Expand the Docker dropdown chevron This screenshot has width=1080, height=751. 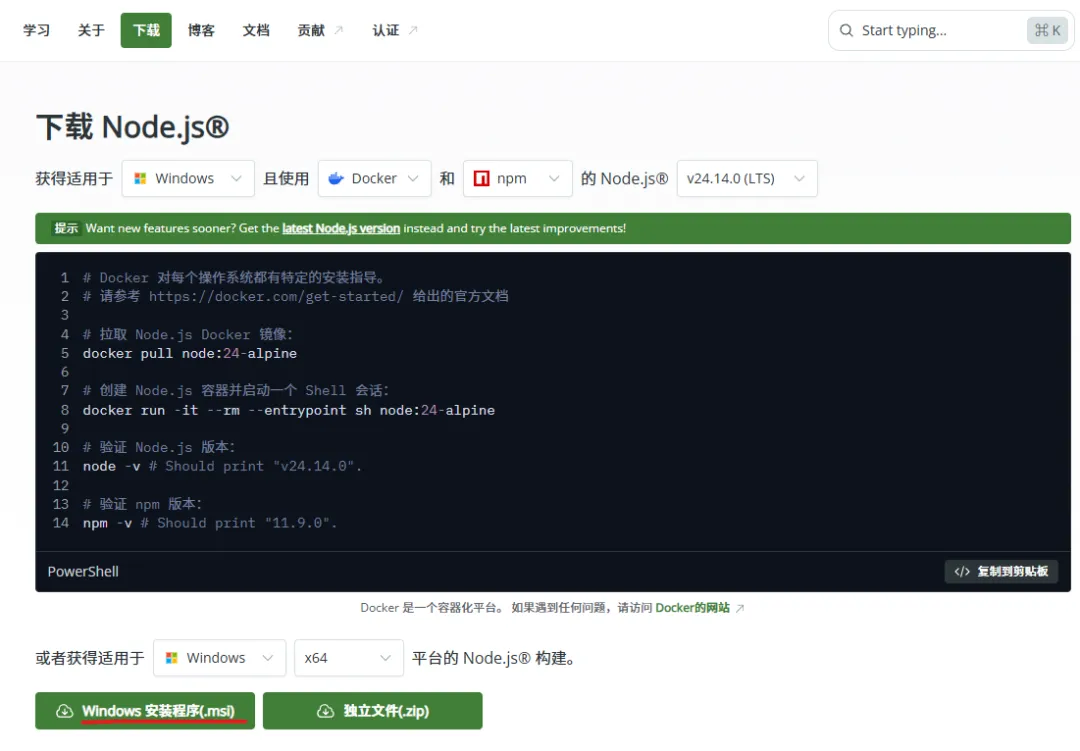(413, 178)
